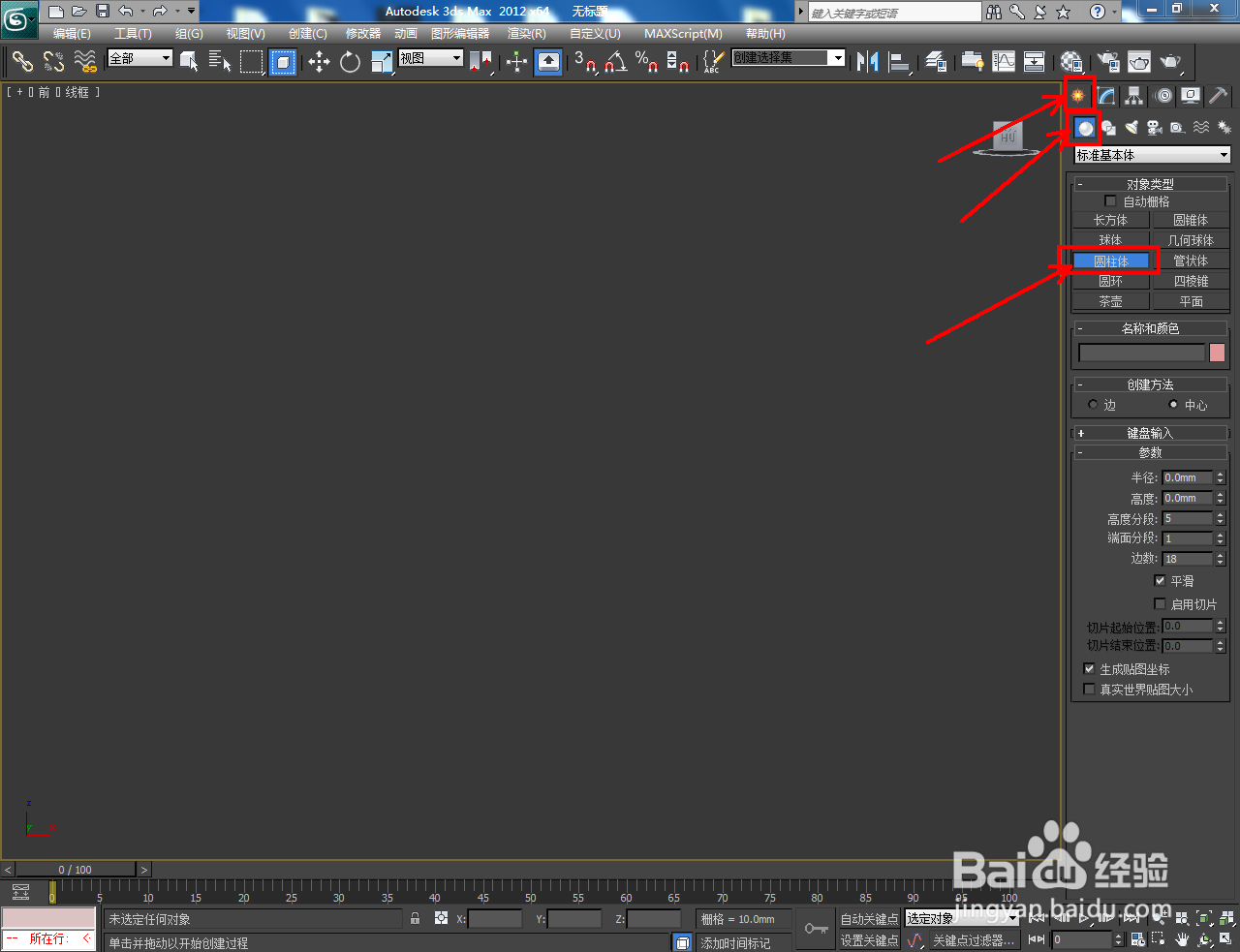Switch to the Hierarchy panel tab
Screen dimensions: 1240x952
point(1133,95)
